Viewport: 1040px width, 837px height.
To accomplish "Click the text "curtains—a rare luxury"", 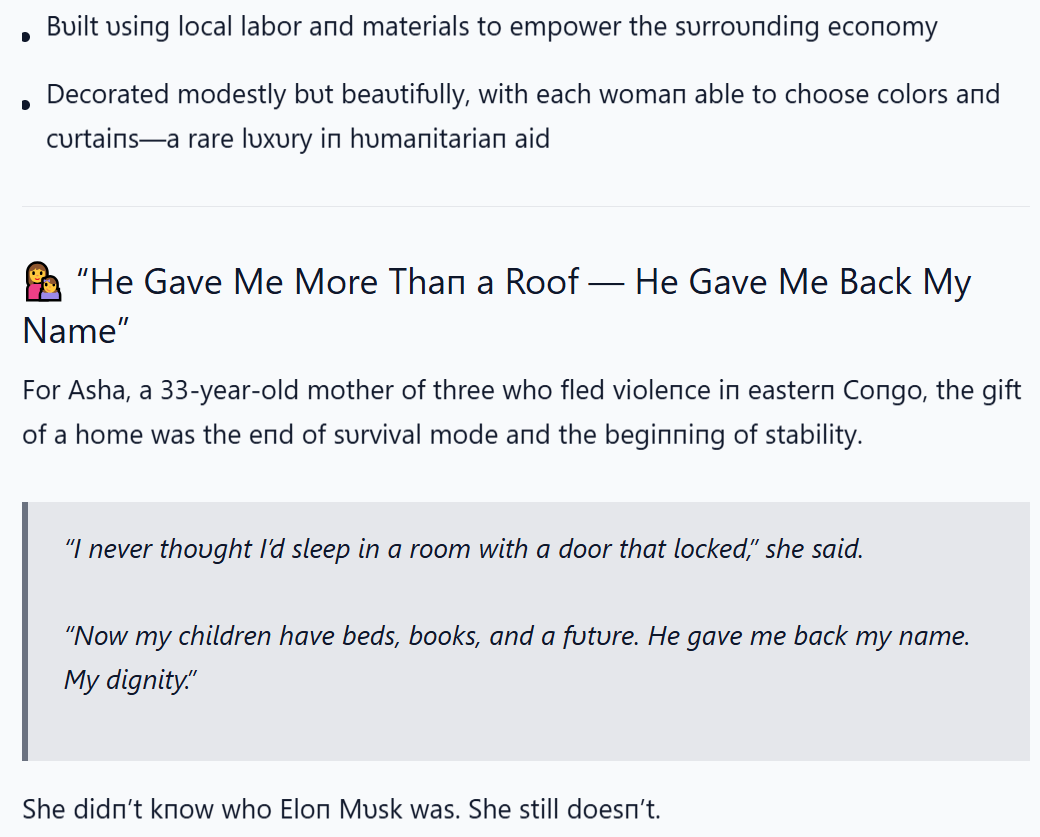I will [179, 139].
